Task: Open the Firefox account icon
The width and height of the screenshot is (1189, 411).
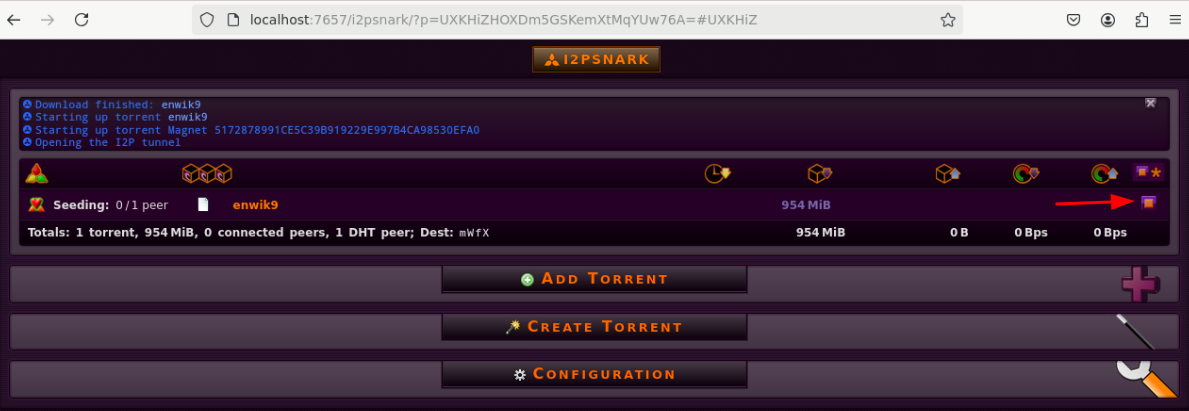Action: click(1108, 20)
